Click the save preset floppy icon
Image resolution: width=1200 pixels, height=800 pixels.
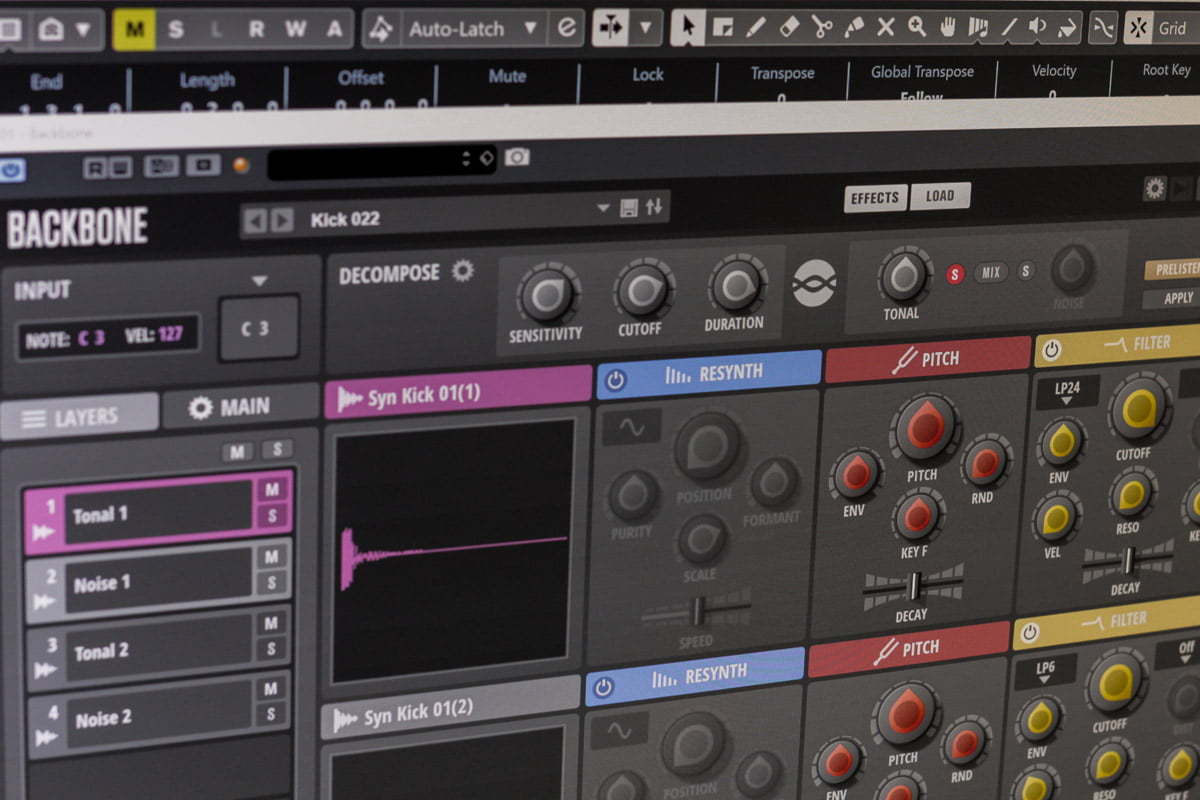click(x=629, y=208)
